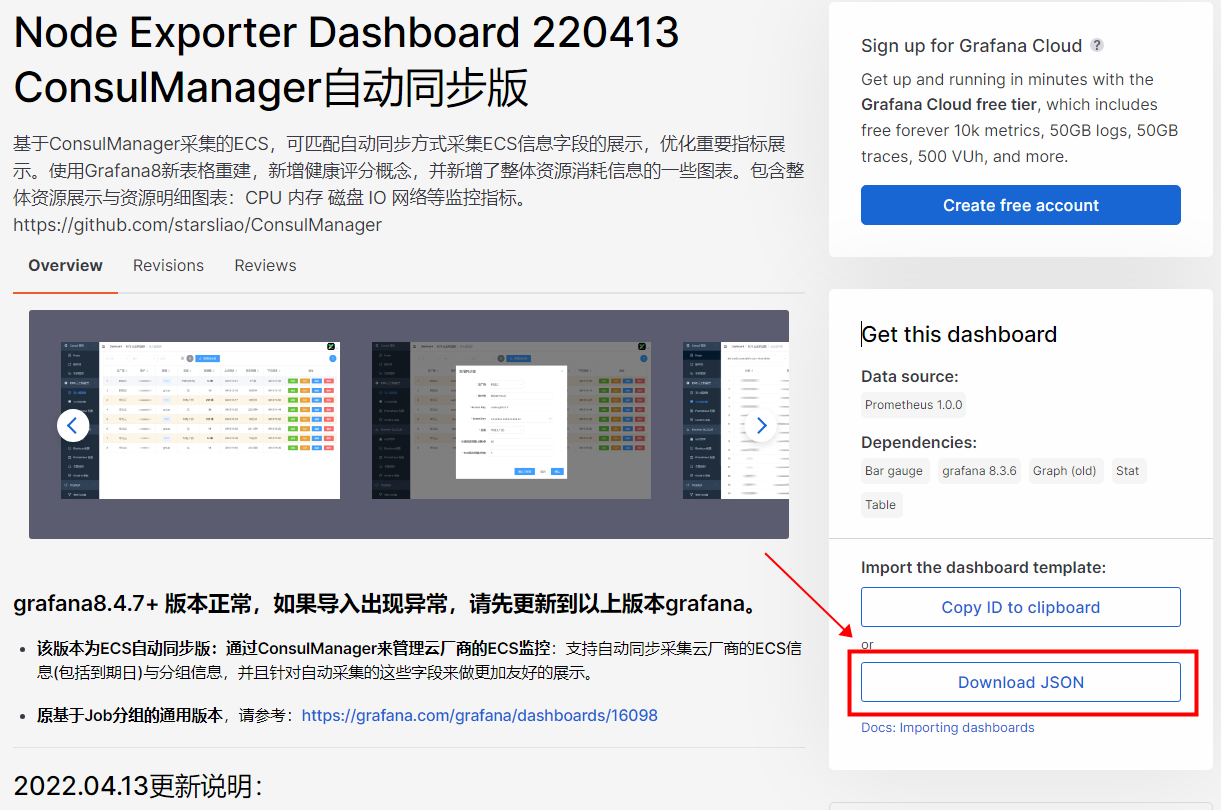
Task: Click the Get this dashboard heading
Action: coord(959,334)
